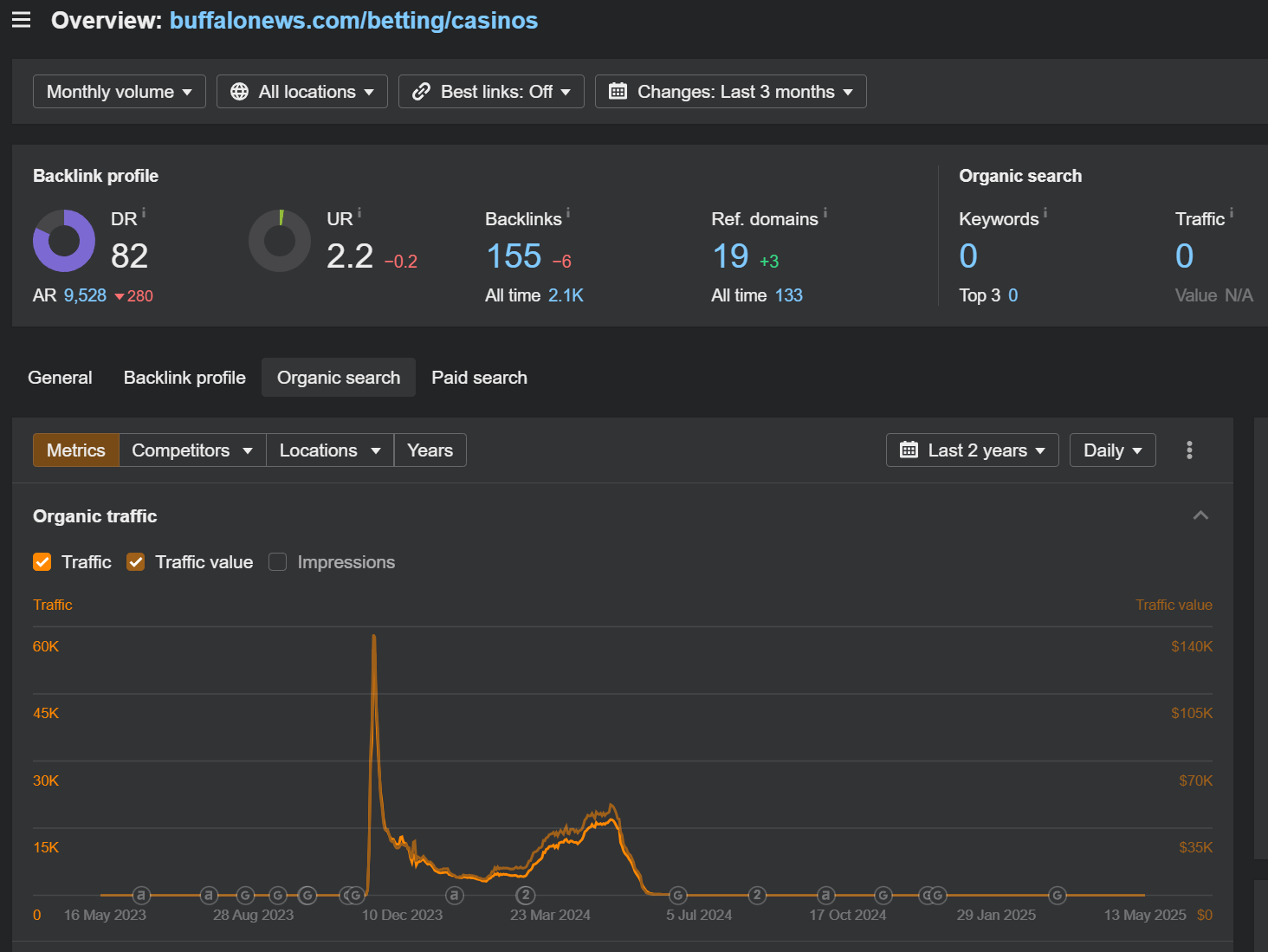Open the 155 backlinks count

[x=514, y=256]
